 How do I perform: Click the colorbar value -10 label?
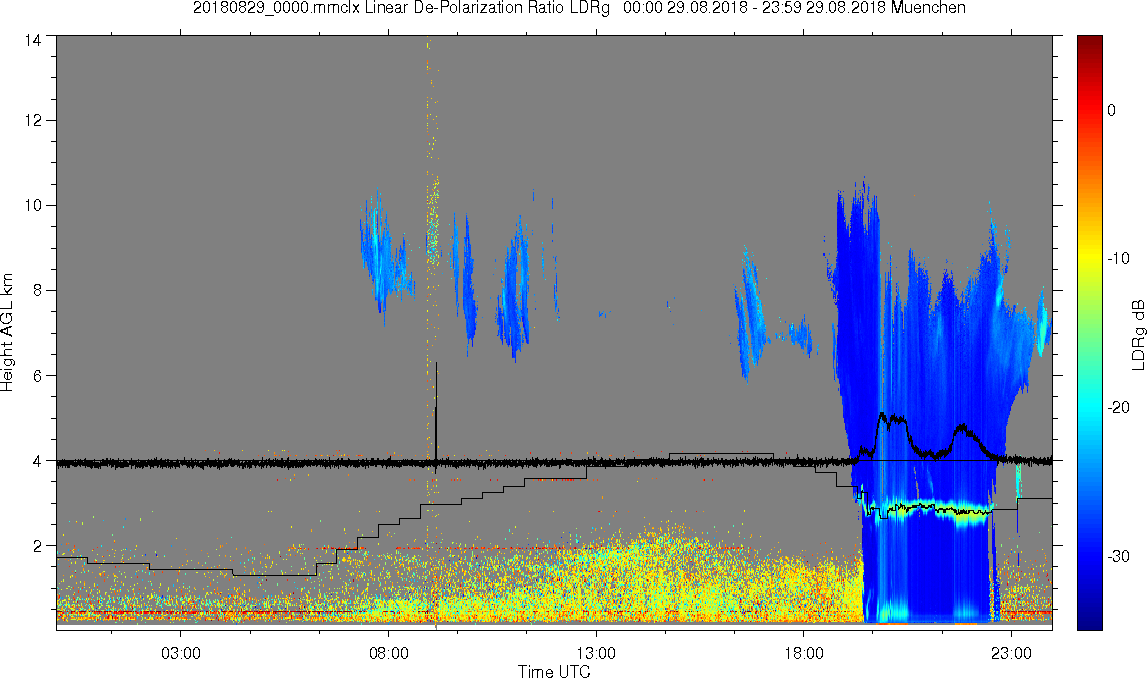pyautogui.click(x=1118, y=258)
